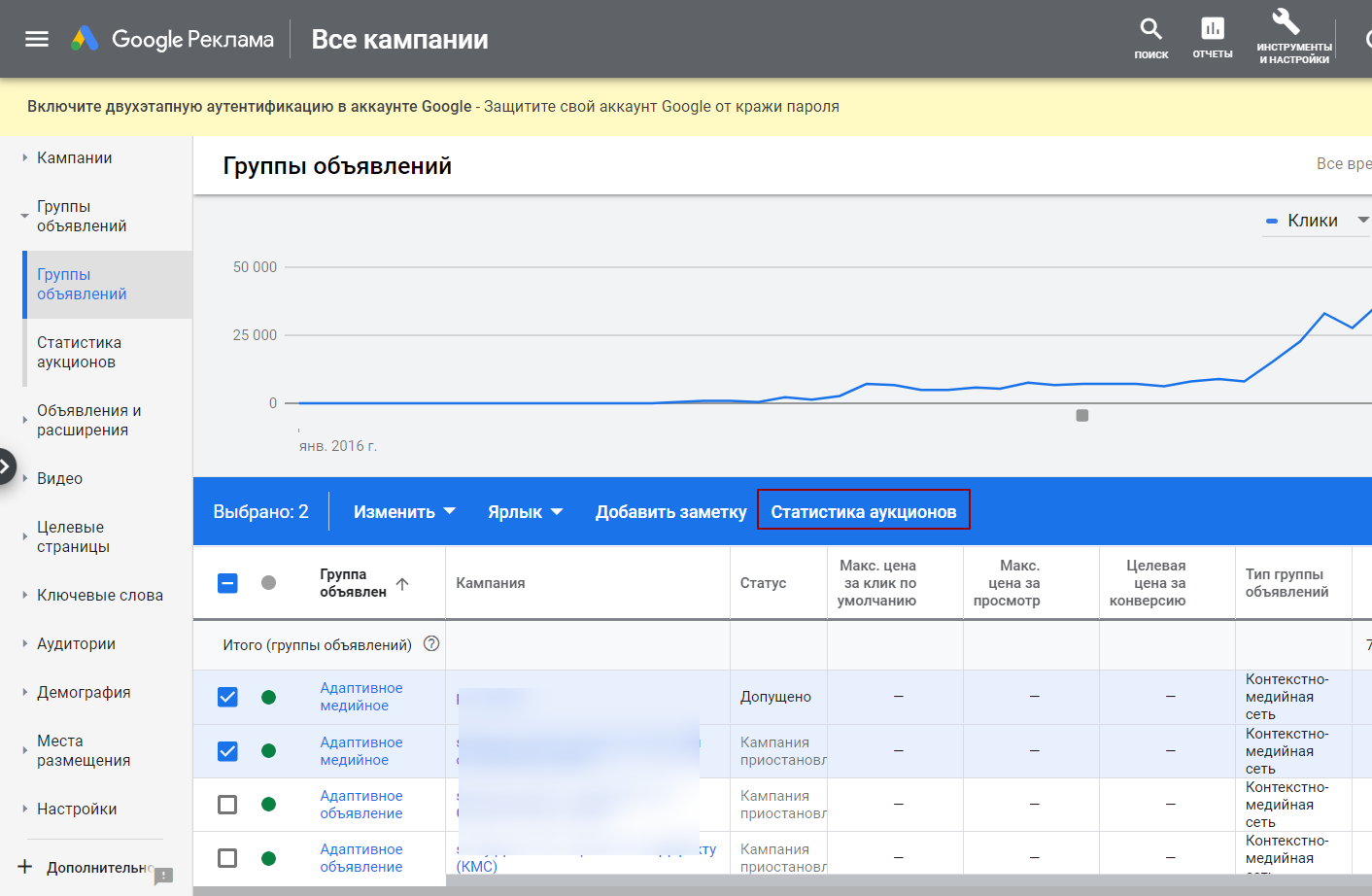This screenshot has width=1372, height=896.
Task: Open the Ярлык dropdown
Action: (x=525, y=512)
